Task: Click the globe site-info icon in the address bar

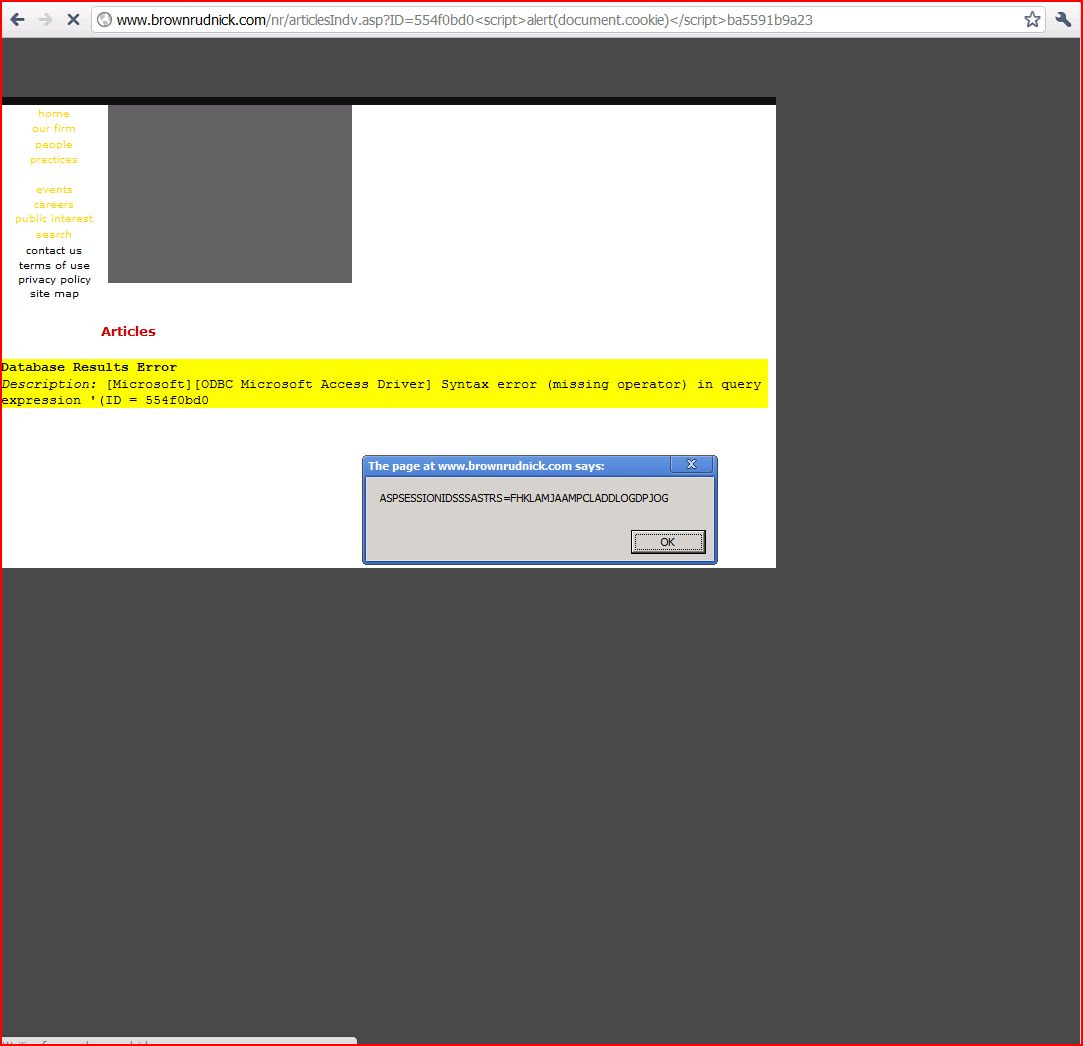Action: 104,19
